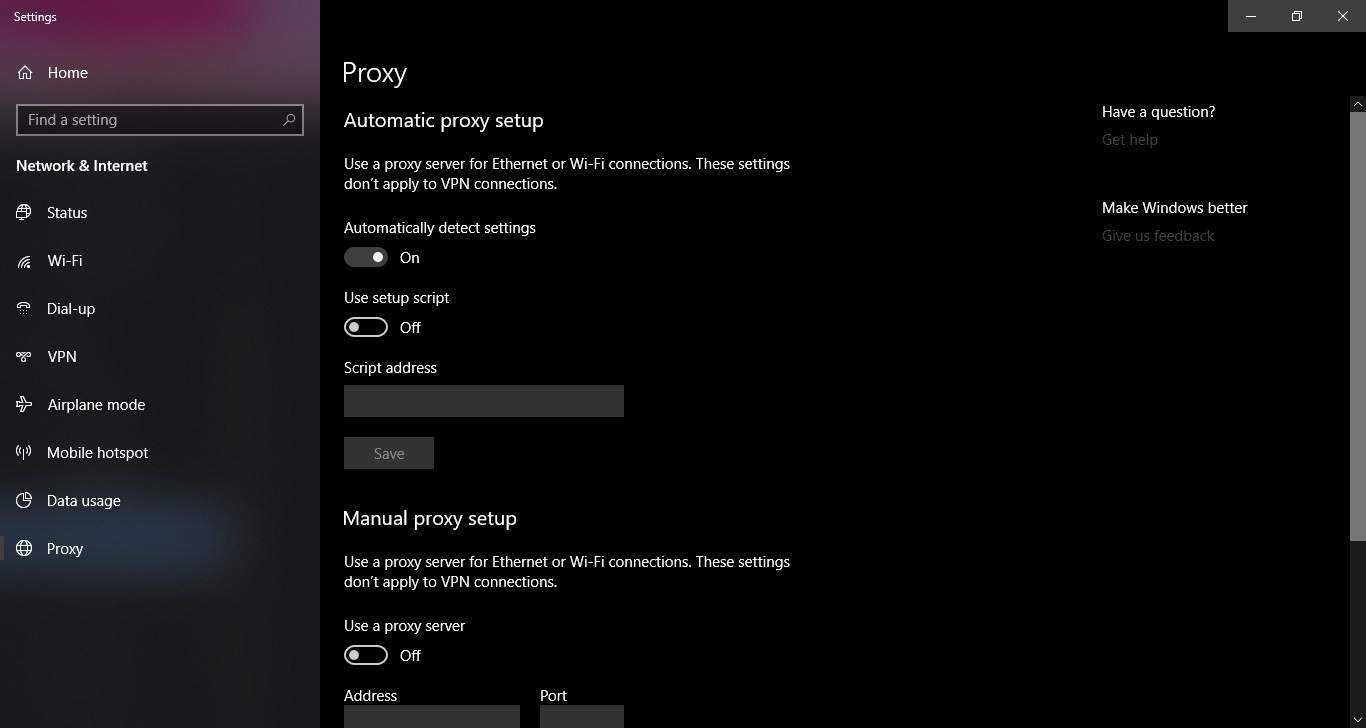1366x728 pixels.
Task: Select the Airplane mode plane icon
Action: (24, 404)
